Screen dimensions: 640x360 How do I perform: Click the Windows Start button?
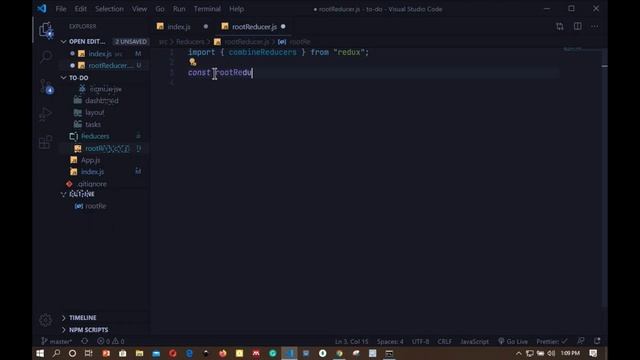click(x=40, y=353)
